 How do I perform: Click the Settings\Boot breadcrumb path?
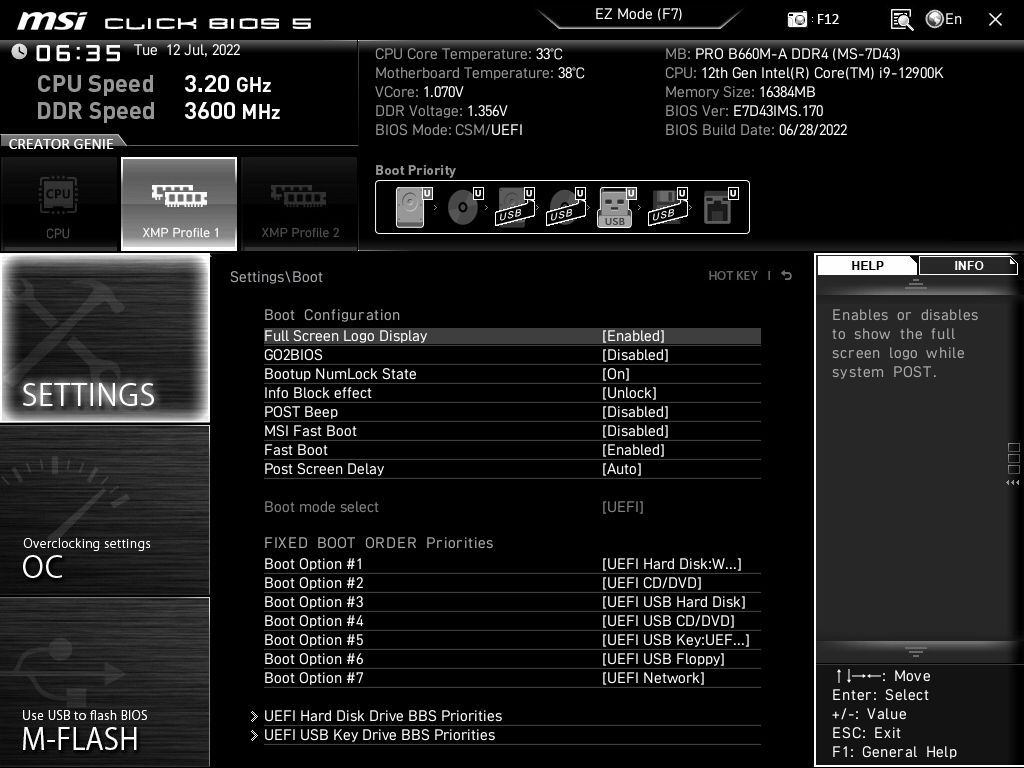pyautogui.click(x=276, y=276)
